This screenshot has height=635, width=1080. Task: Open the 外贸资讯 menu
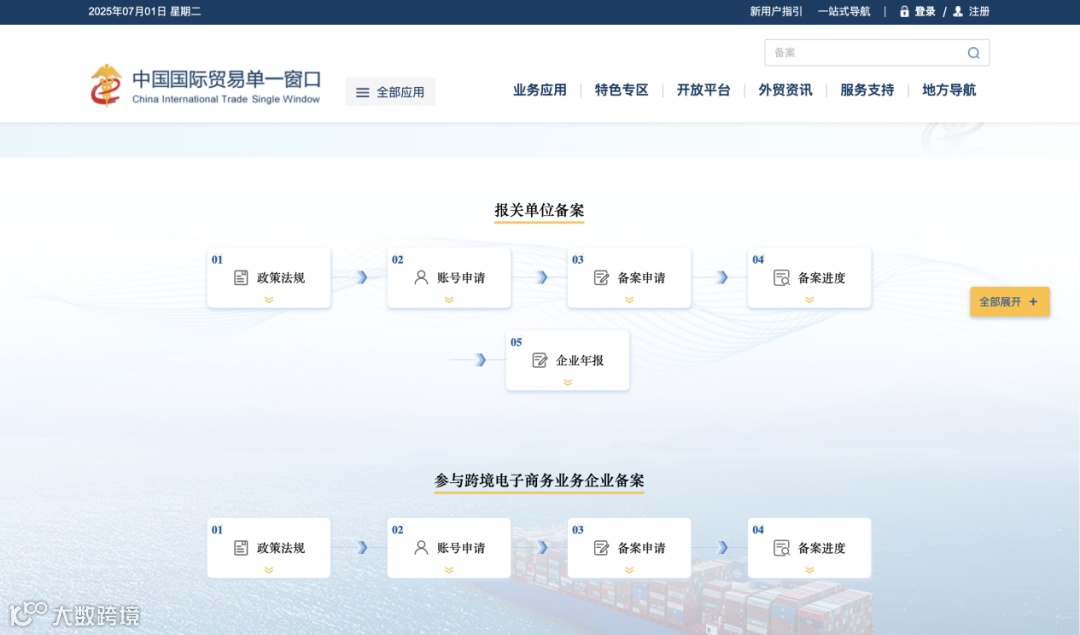point(785,90)
